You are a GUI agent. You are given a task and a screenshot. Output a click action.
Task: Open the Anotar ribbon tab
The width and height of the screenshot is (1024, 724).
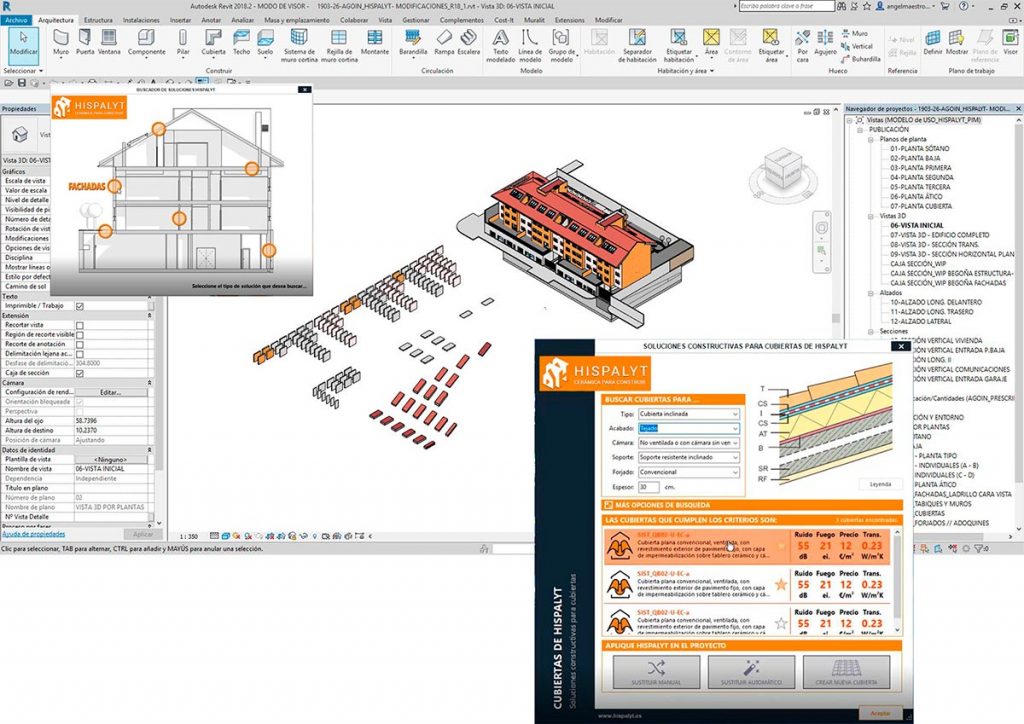pos(210,20)
